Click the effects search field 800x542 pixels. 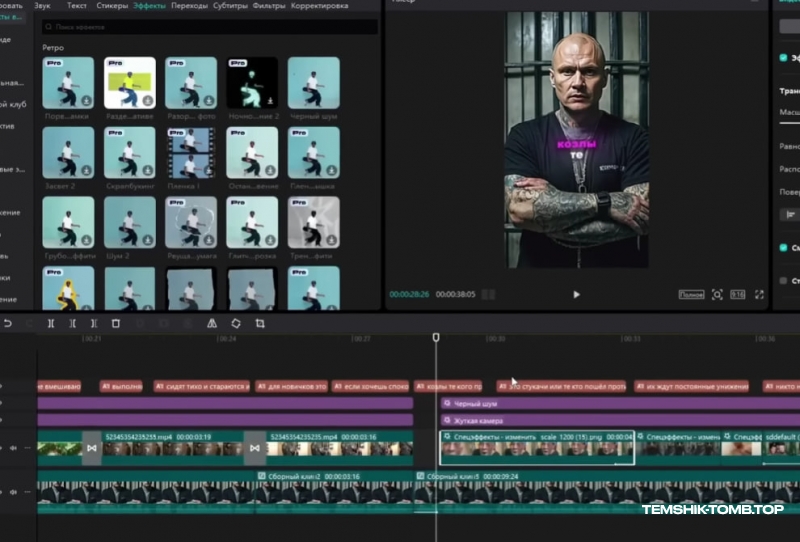point(210,27)
